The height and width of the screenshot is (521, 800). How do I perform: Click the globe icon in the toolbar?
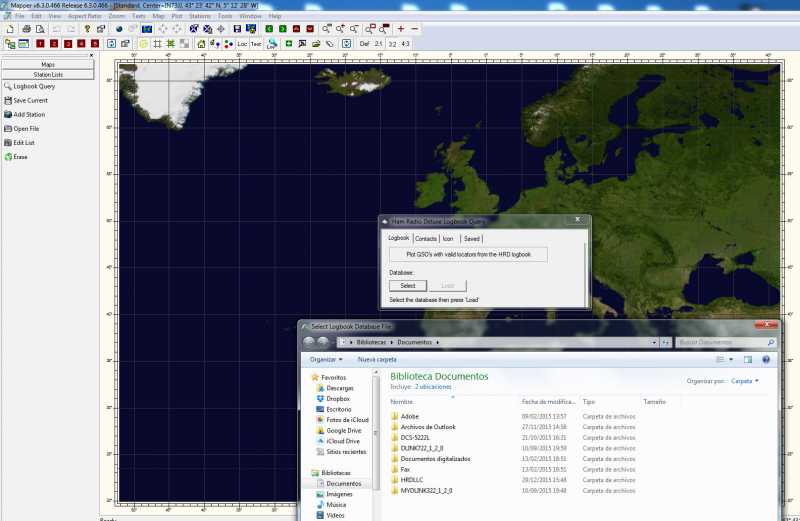(x=119, y=29)
